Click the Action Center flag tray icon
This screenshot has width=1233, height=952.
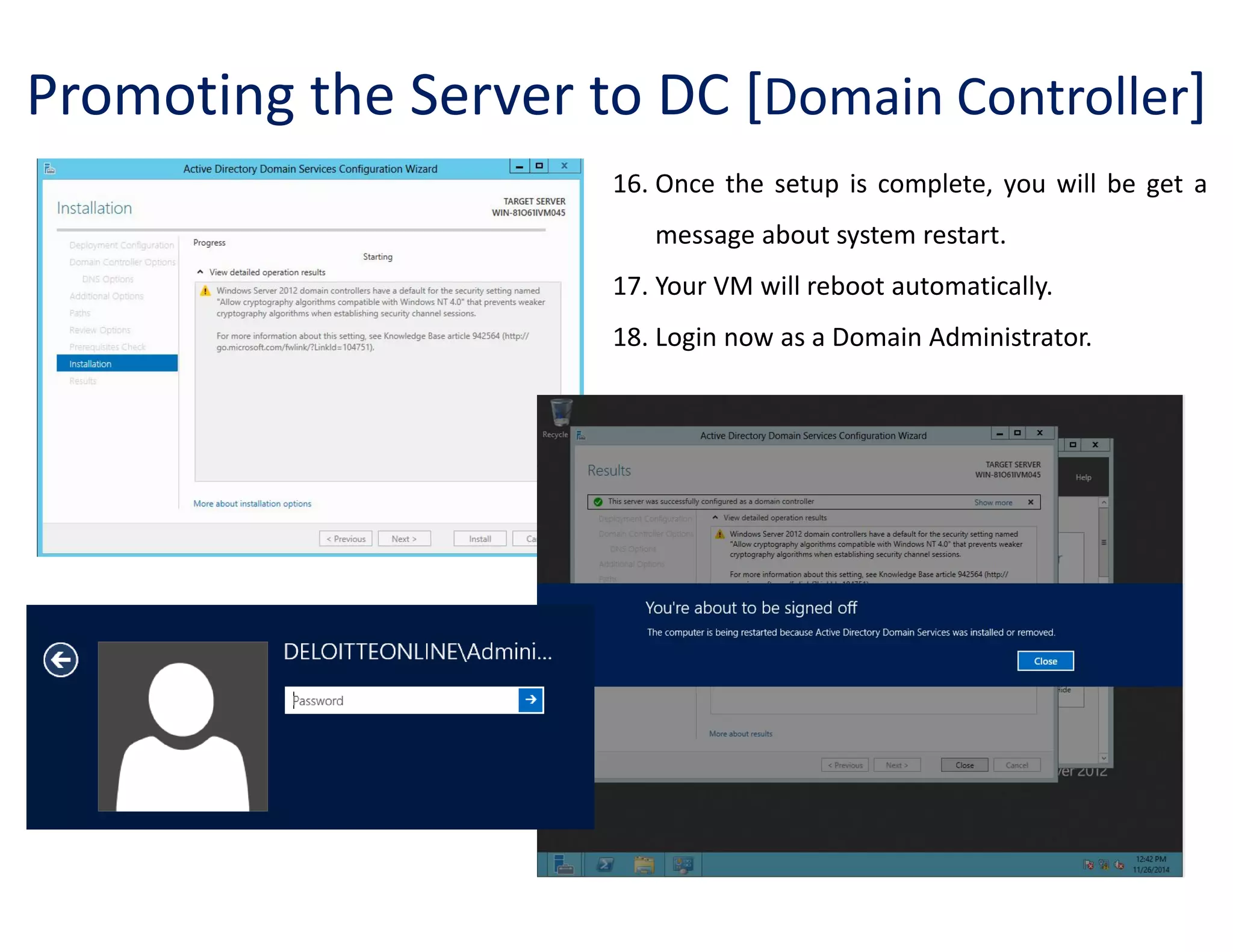pos(1089,865)
